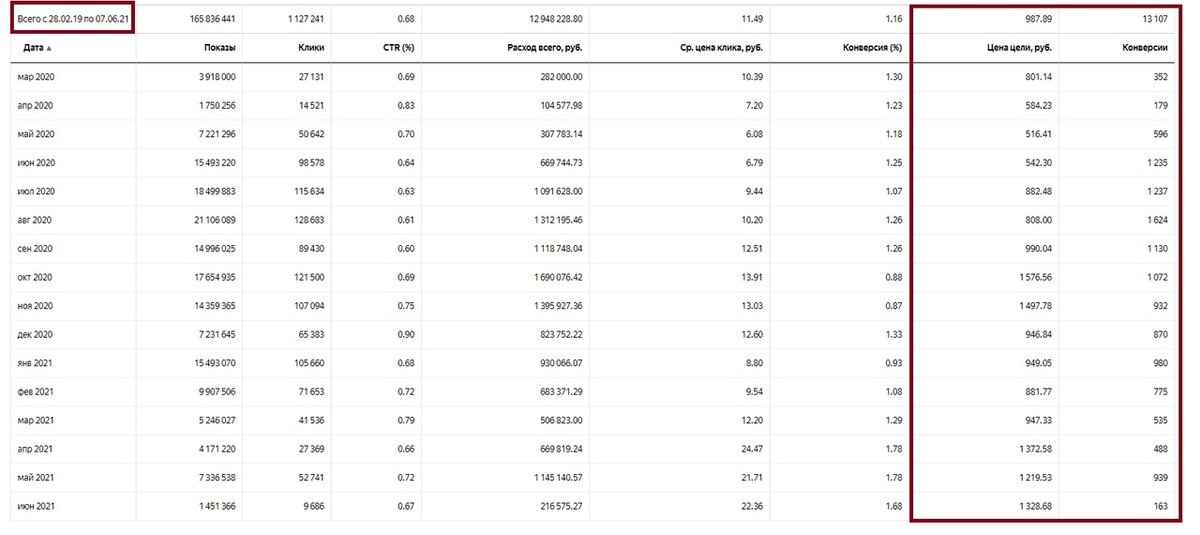Select total conversions value 13 107
The width and height of the screenshot is (1200, 535).
(1152, 18)
